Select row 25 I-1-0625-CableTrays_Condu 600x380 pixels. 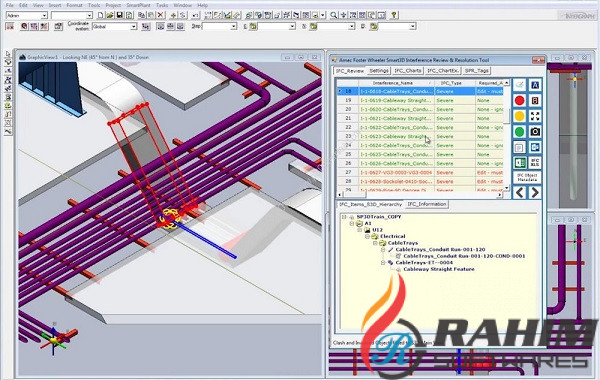point(420,154)
